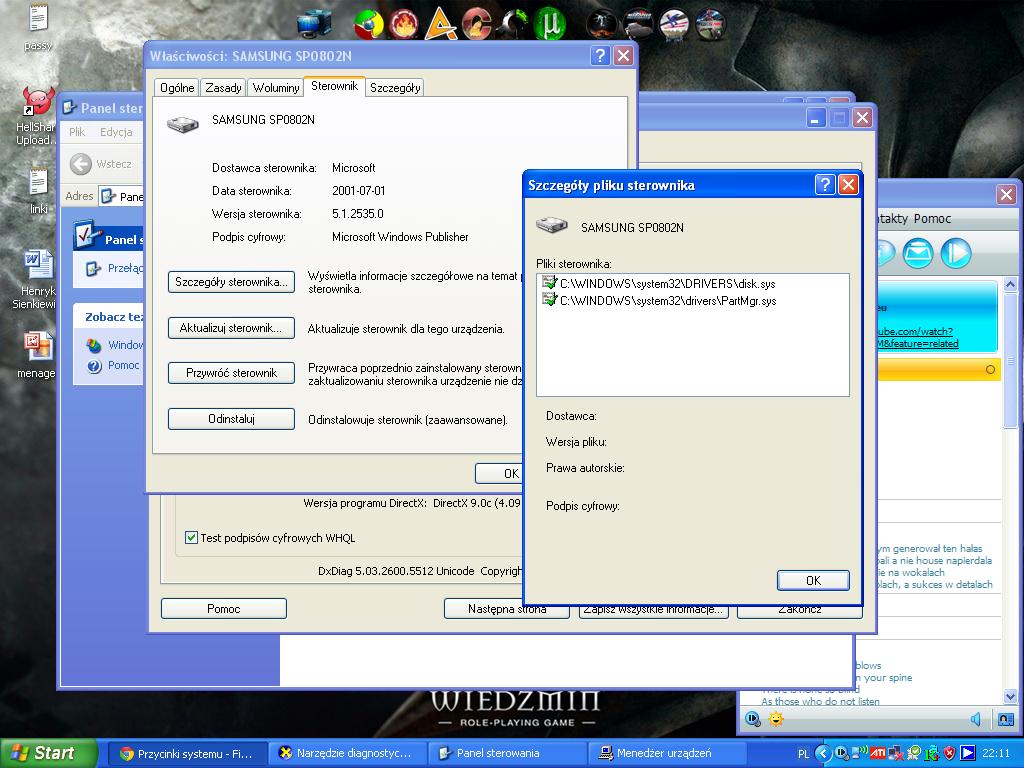Image resolution: width=1024 pixels, height=768 pixels.
Task: Open the Plik menu in Panel sterowania
Action: click(x=77, y=132)
